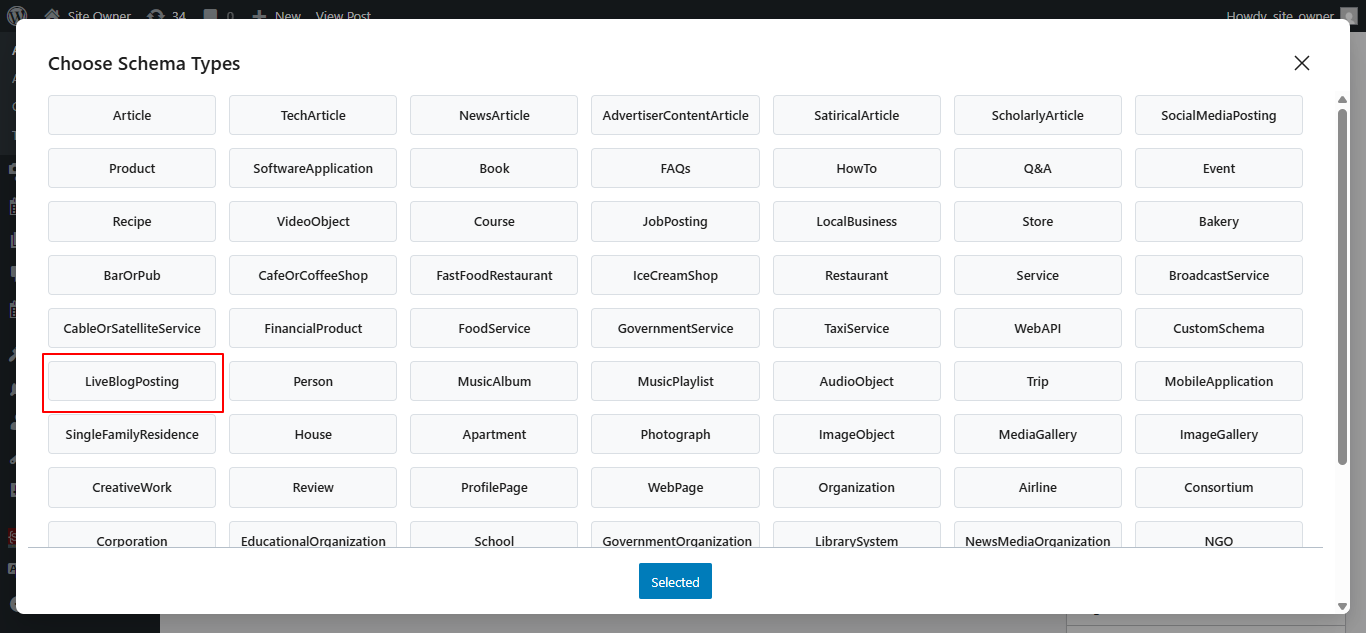The height and width of the screenshot is (633, 1366).
Task: Click the blue Selected button
Action: tap(675, 582)
